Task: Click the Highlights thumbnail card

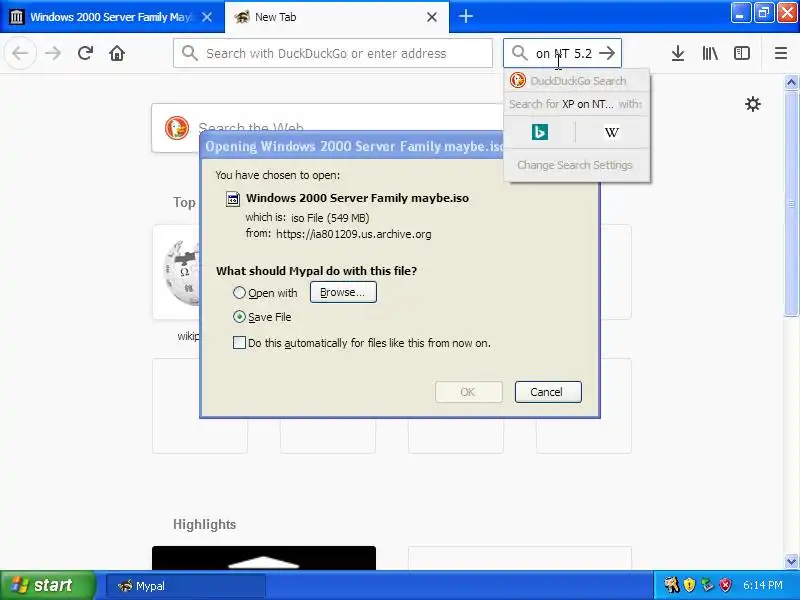Action: click(264, 558)
